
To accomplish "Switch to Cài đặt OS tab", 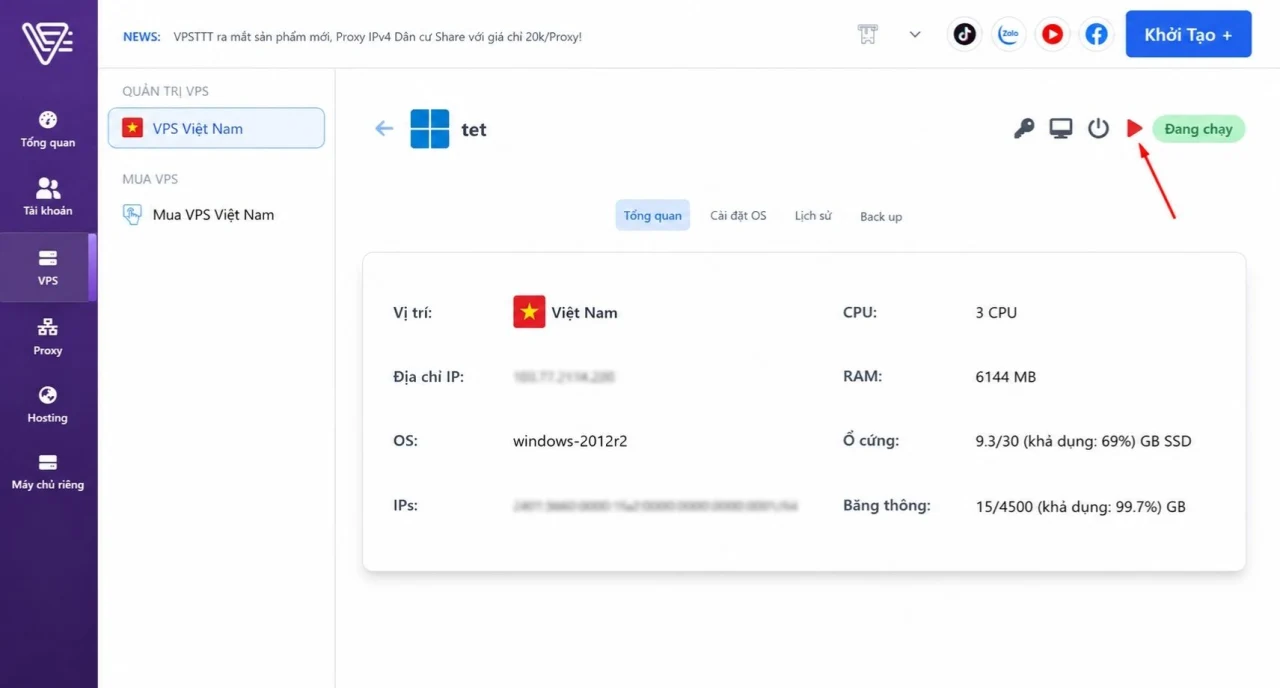I will click(x=738, y=215).
